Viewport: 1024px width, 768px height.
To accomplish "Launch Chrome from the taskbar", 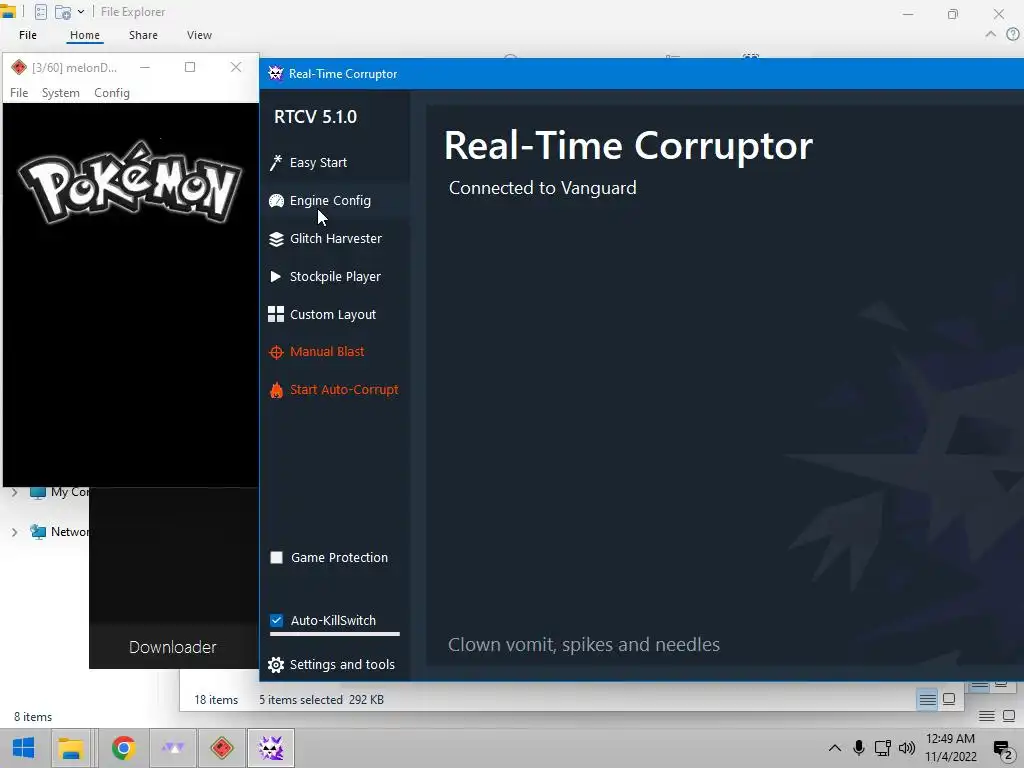I will click(123, 748).
